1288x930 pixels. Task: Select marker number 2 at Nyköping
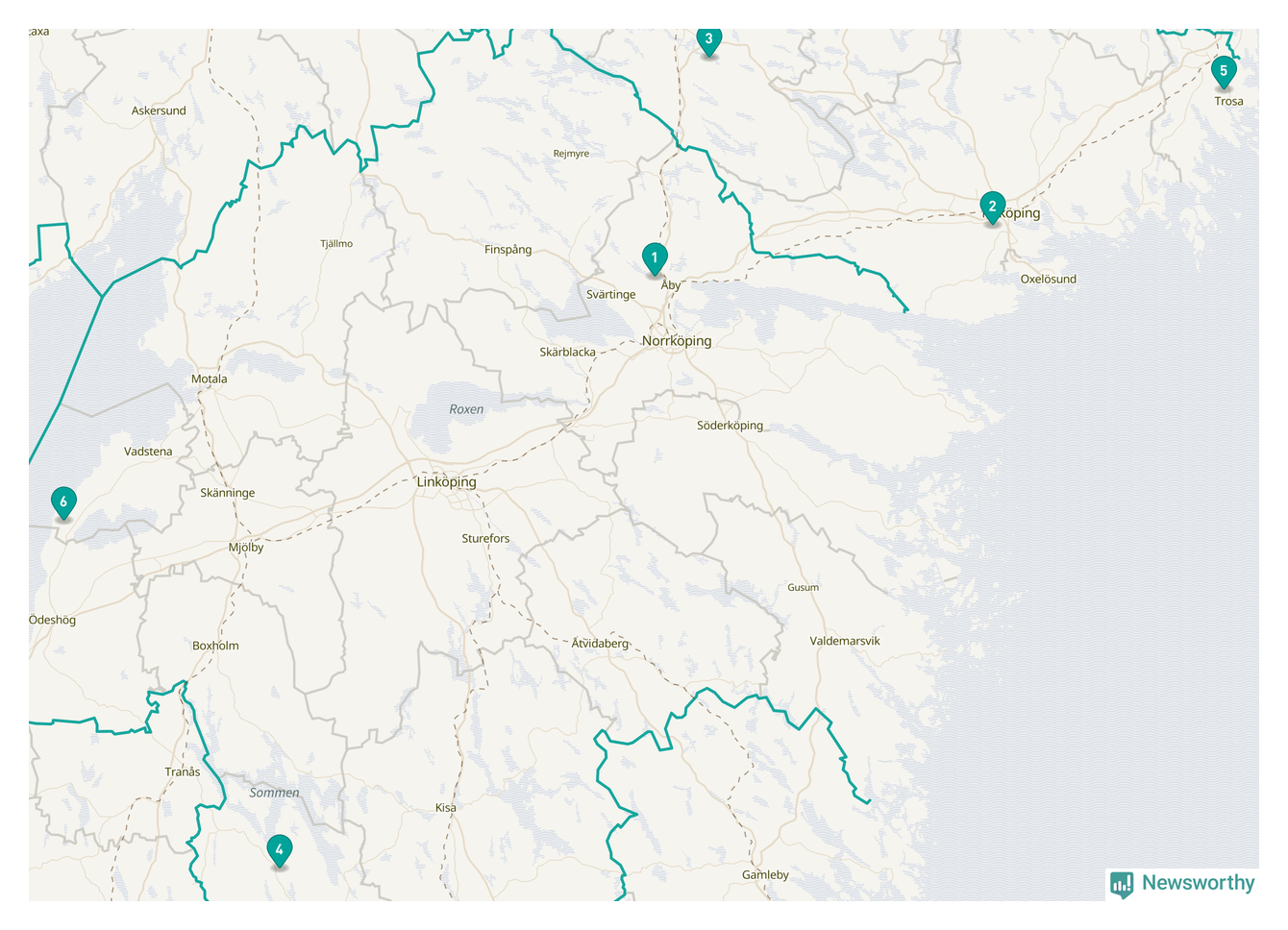click(x=992, y=207)
